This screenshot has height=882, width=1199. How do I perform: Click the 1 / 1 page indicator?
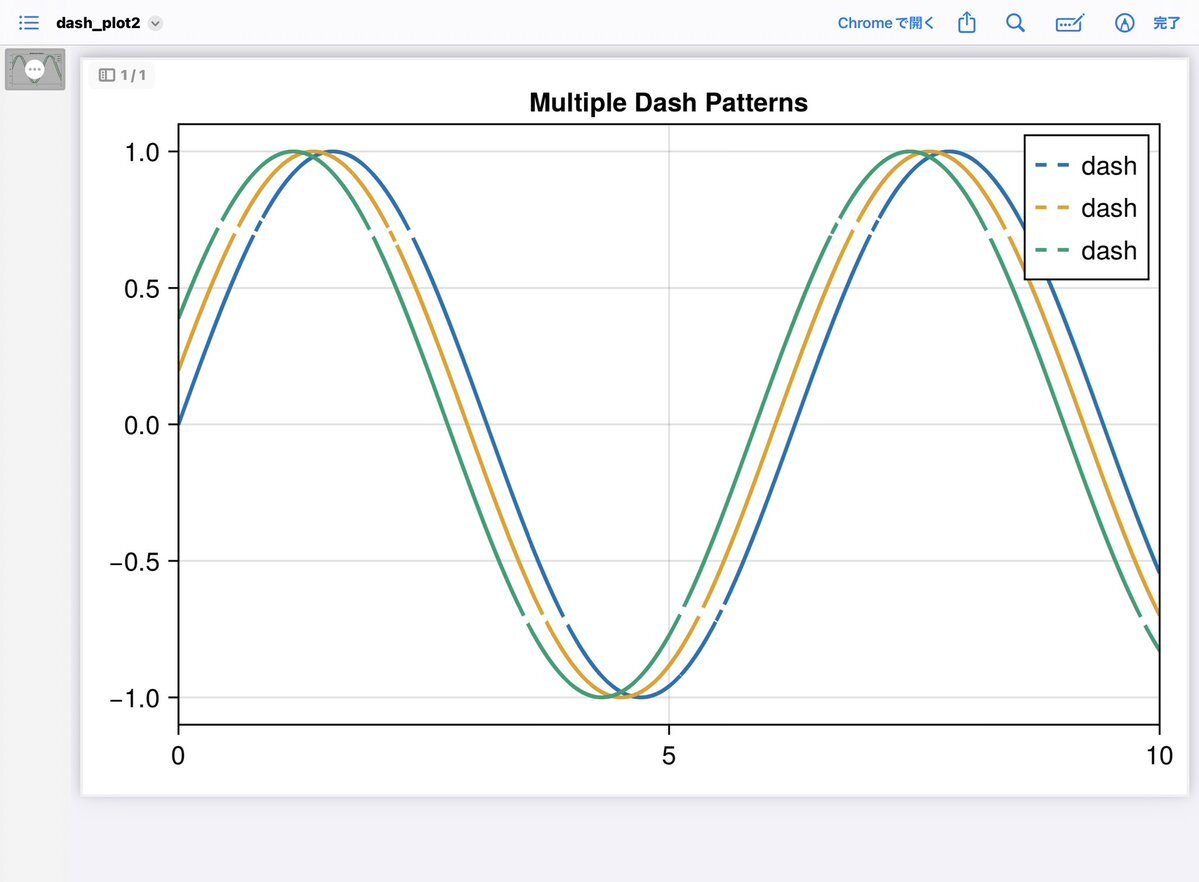122,75
